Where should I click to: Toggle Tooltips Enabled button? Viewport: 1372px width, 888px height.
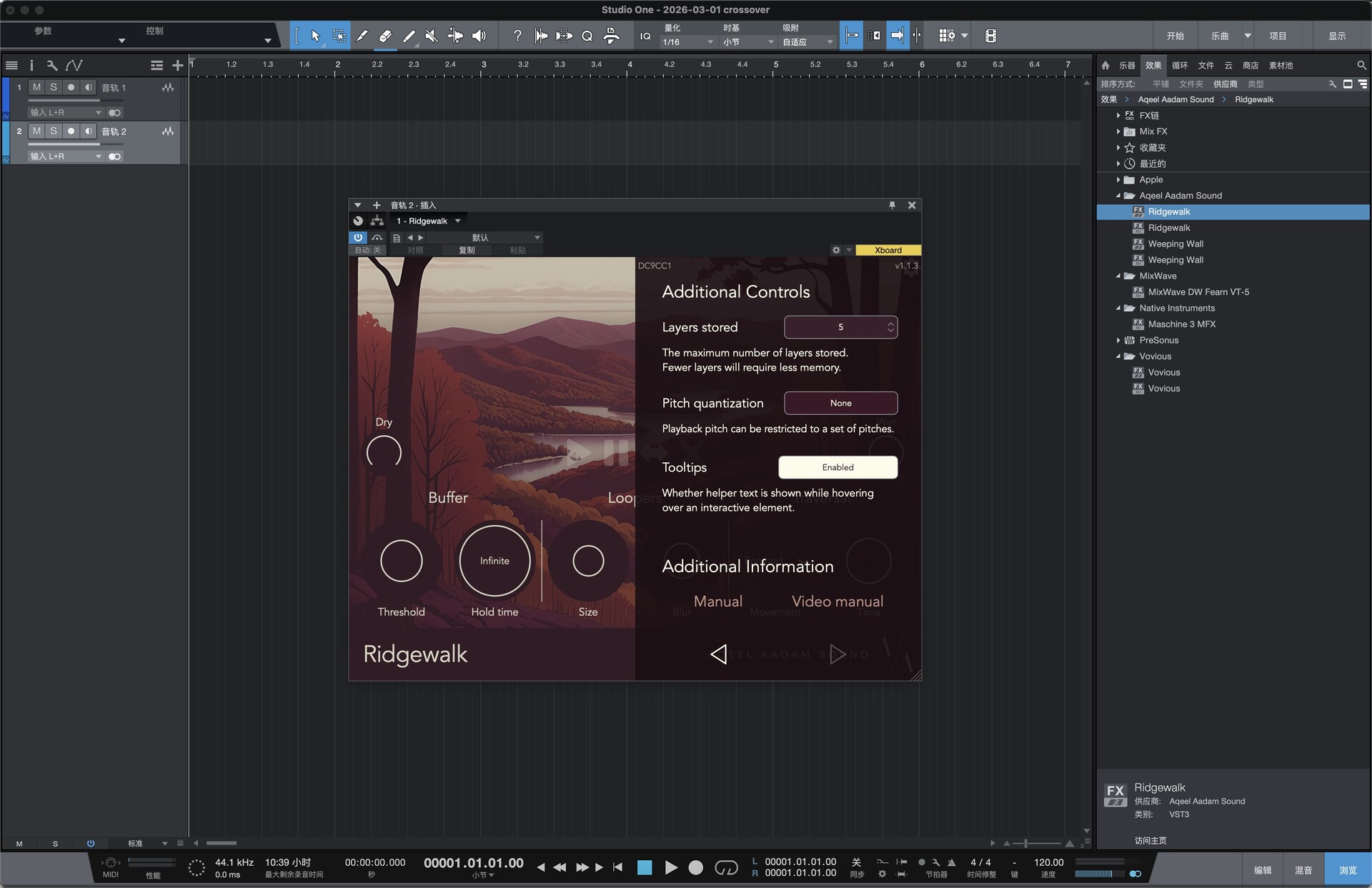point(837,467)
